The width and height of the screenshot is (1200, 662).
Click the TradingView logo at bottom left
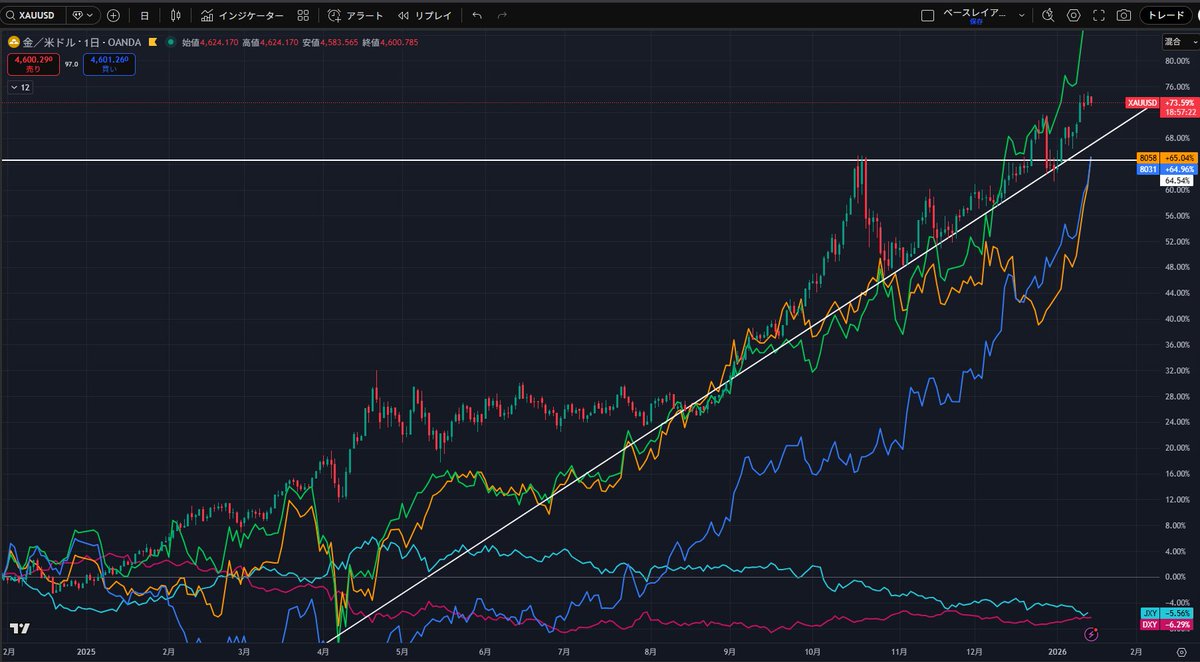click(18, 629)
